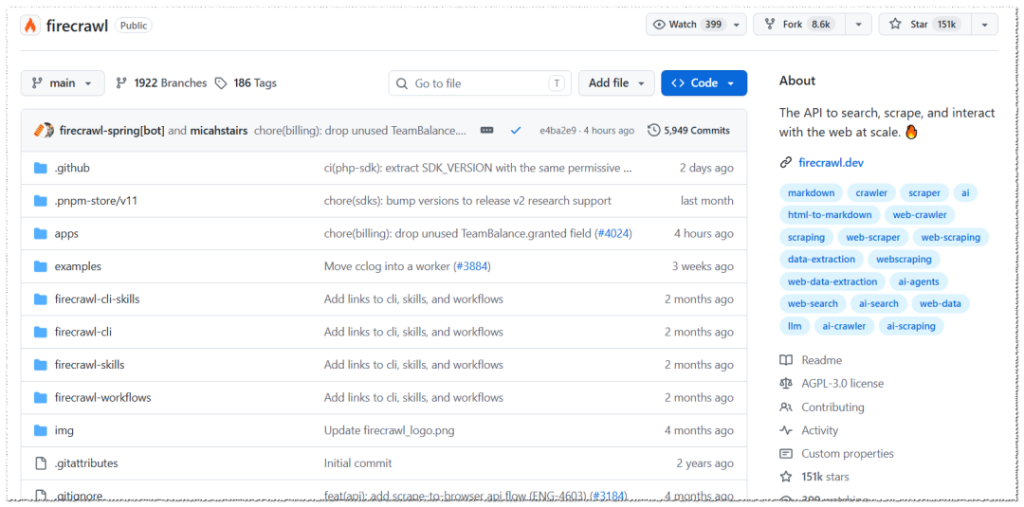1024x507 pixels.
Task: Open the commit message ellipsis icon
Action: [487, 130]
